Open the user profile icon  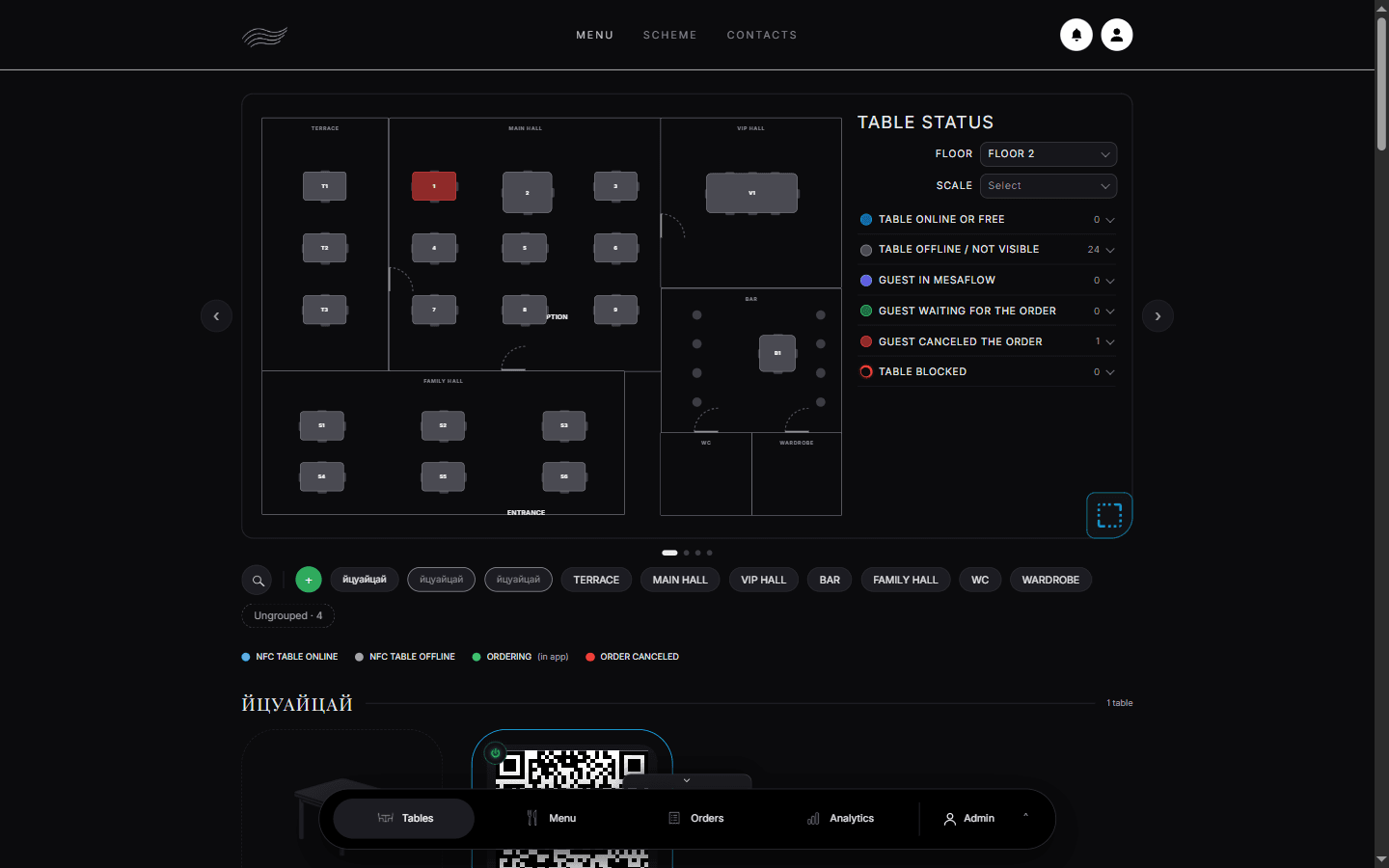click(x=1117, y=35)
